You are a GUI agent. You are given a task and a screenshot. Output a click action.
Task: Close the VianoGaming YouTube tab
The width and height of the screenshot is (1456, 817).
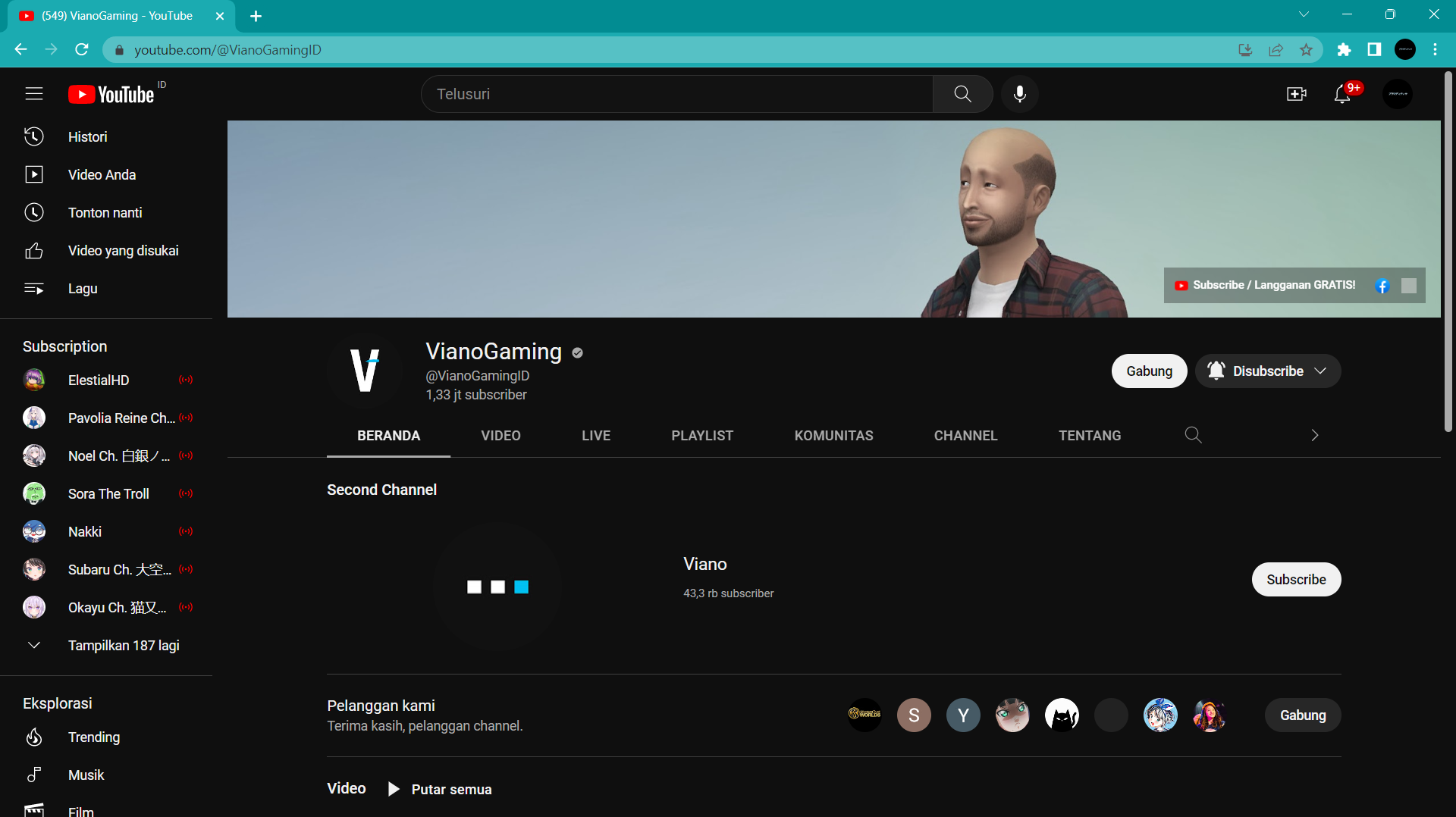tap(220, 16)
